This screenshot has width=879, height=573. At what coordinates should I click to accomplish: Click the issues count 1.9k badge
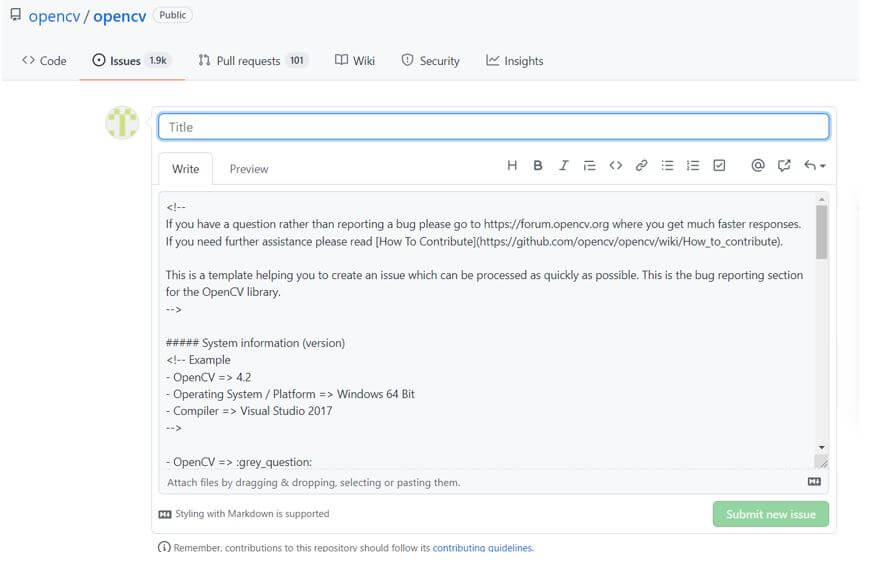click(x=158, y=61)
